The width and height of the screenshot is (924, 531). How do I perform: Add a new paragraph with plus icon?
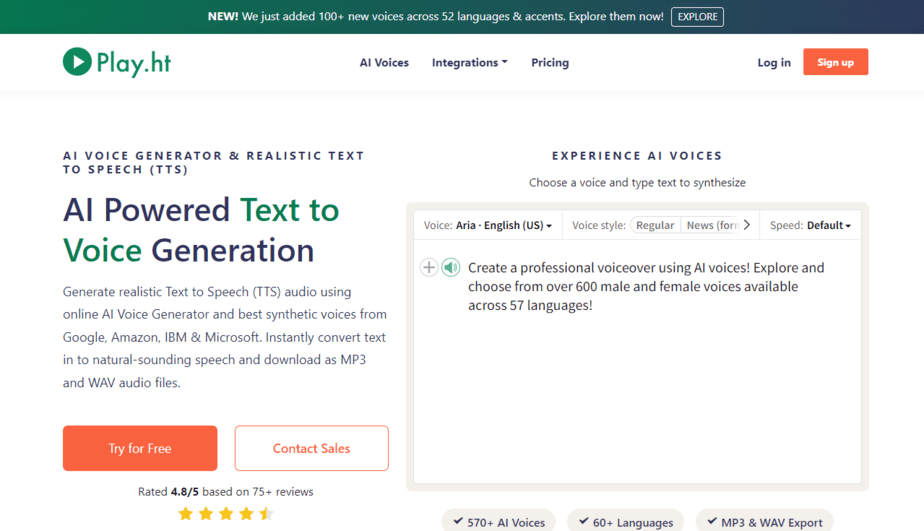[x=428, y=268]
